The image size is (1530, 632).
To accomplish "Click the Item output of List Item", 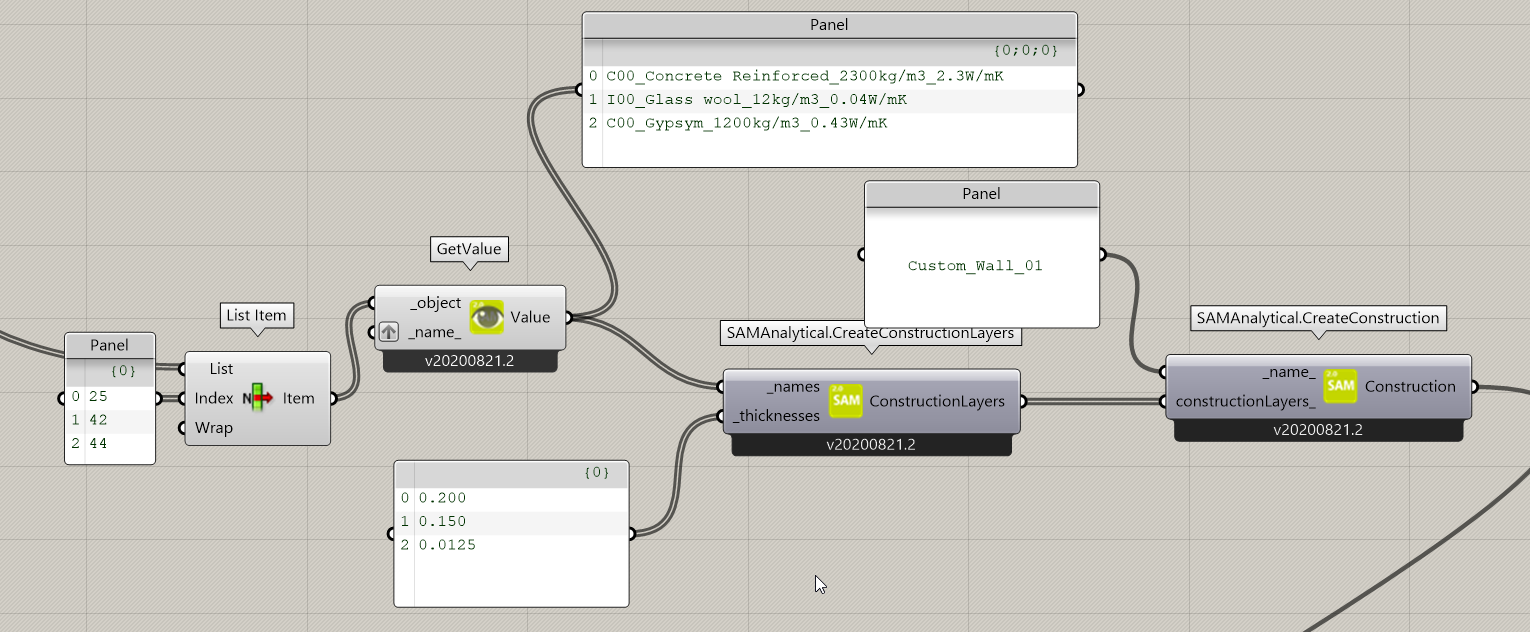I will (298, 398).
